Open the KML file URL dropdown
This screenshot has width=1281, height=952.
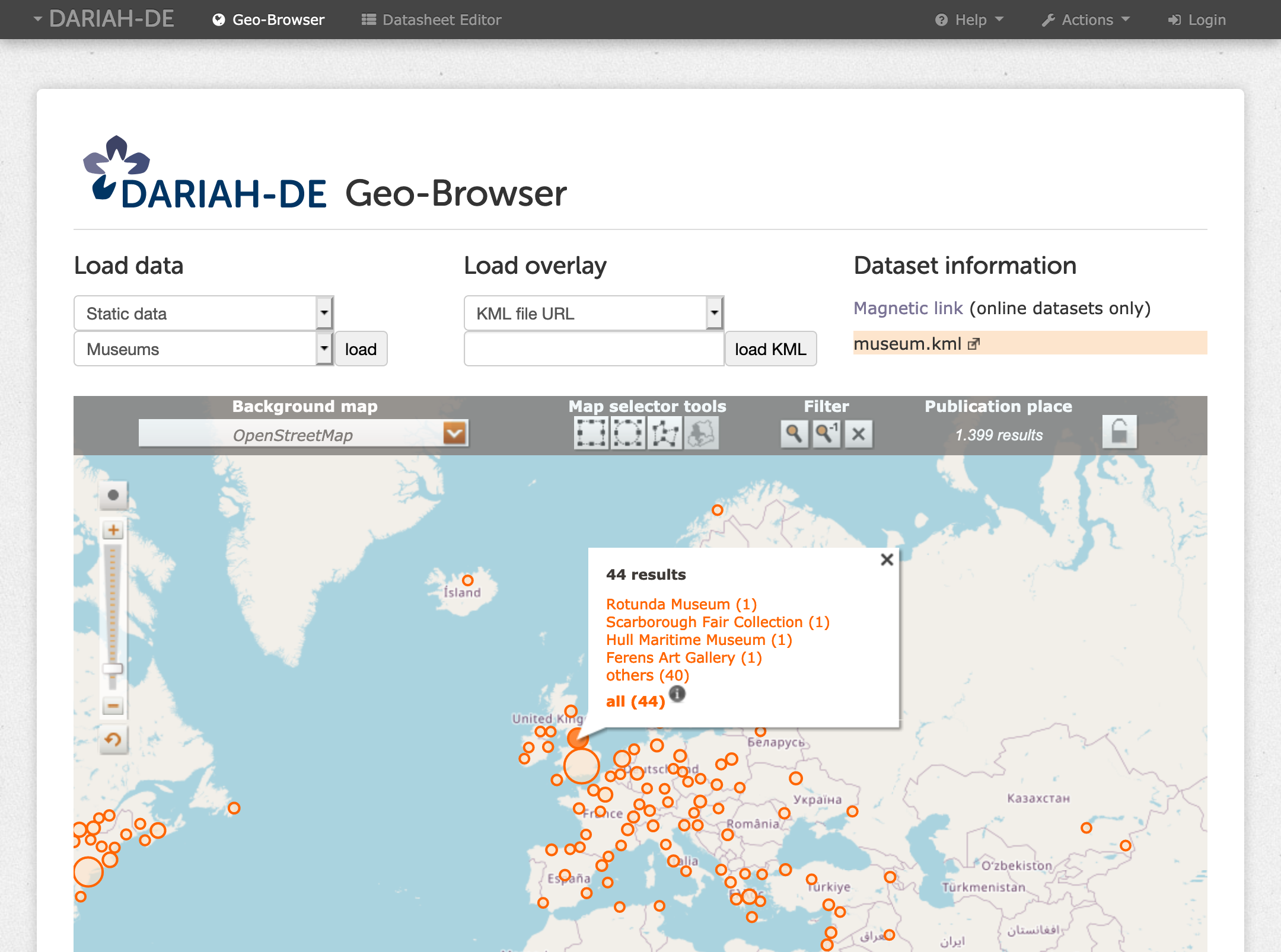[x=594, y=313]
